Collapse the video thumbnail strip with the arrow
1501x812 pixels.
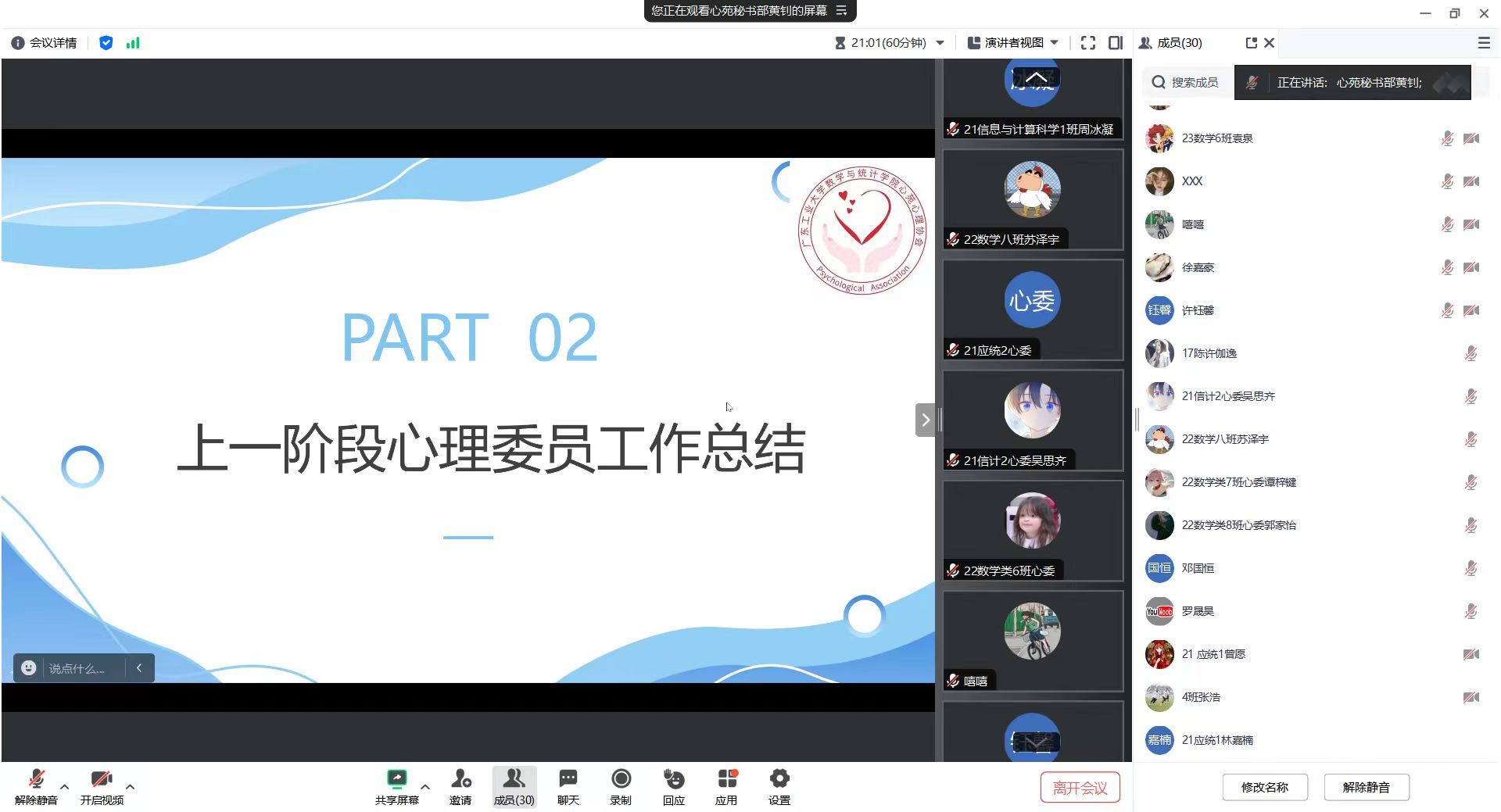tap(925, 420)
